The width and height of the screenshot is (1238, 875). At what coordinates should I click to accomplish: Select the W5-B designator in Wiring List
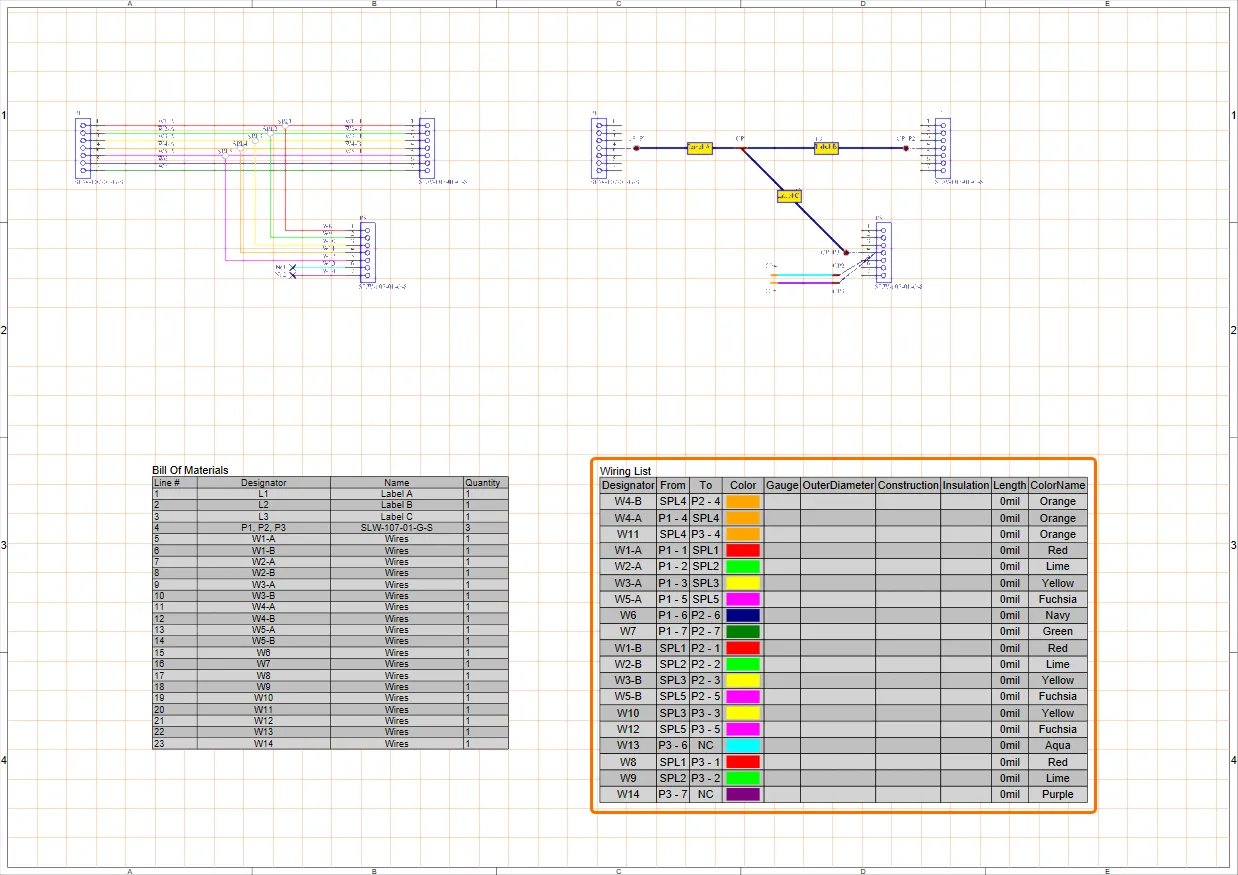[x=628, y=696]
